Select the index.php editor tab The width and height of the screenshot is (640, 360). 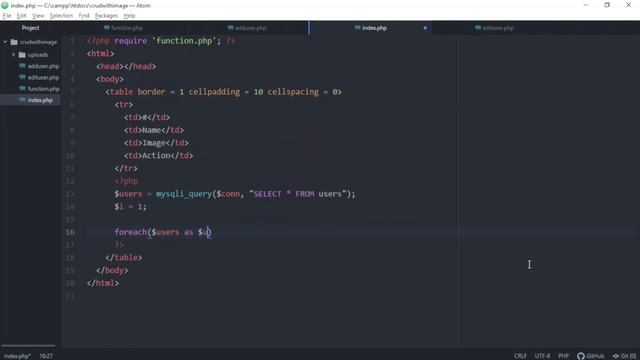(x=371, y=28)
